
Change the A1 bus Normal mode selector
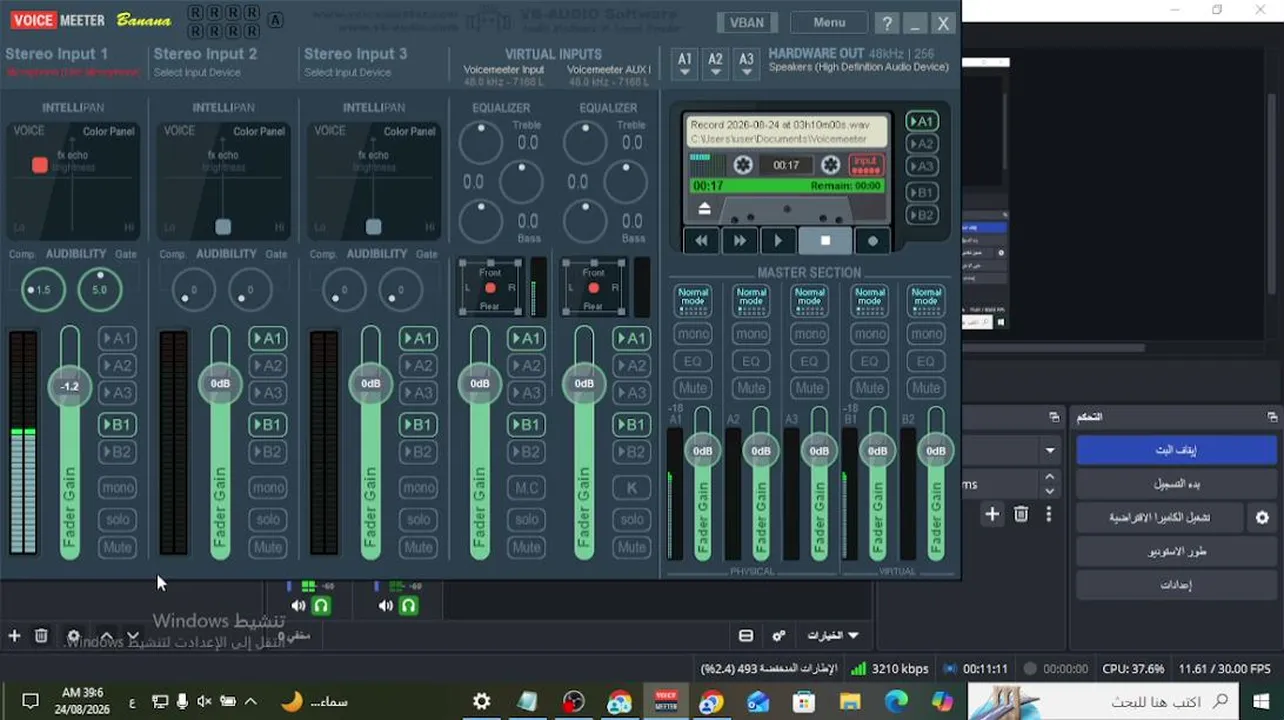point(693,300)
